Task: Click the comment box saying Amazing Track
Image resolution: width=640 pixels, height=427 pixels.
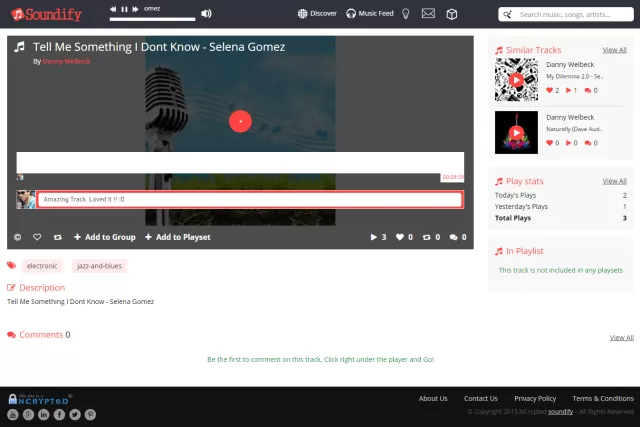Action: click(x=250, y=200)
